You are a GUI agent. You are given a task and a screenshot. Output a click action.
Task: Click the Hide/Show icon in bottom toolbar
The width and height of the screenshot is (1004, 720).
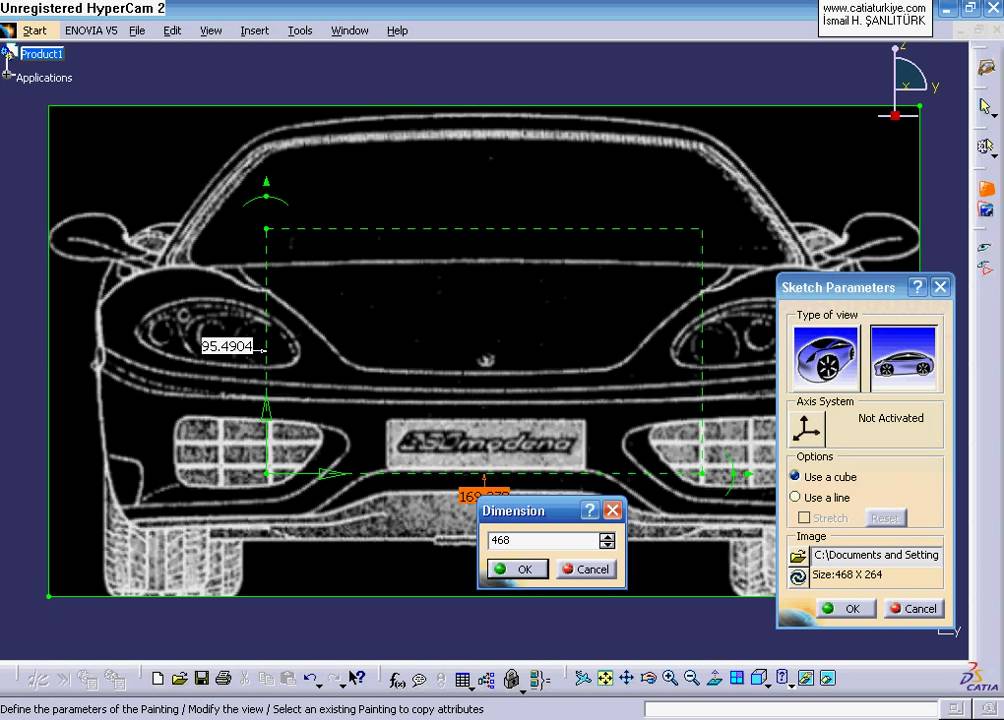point(806,678)
